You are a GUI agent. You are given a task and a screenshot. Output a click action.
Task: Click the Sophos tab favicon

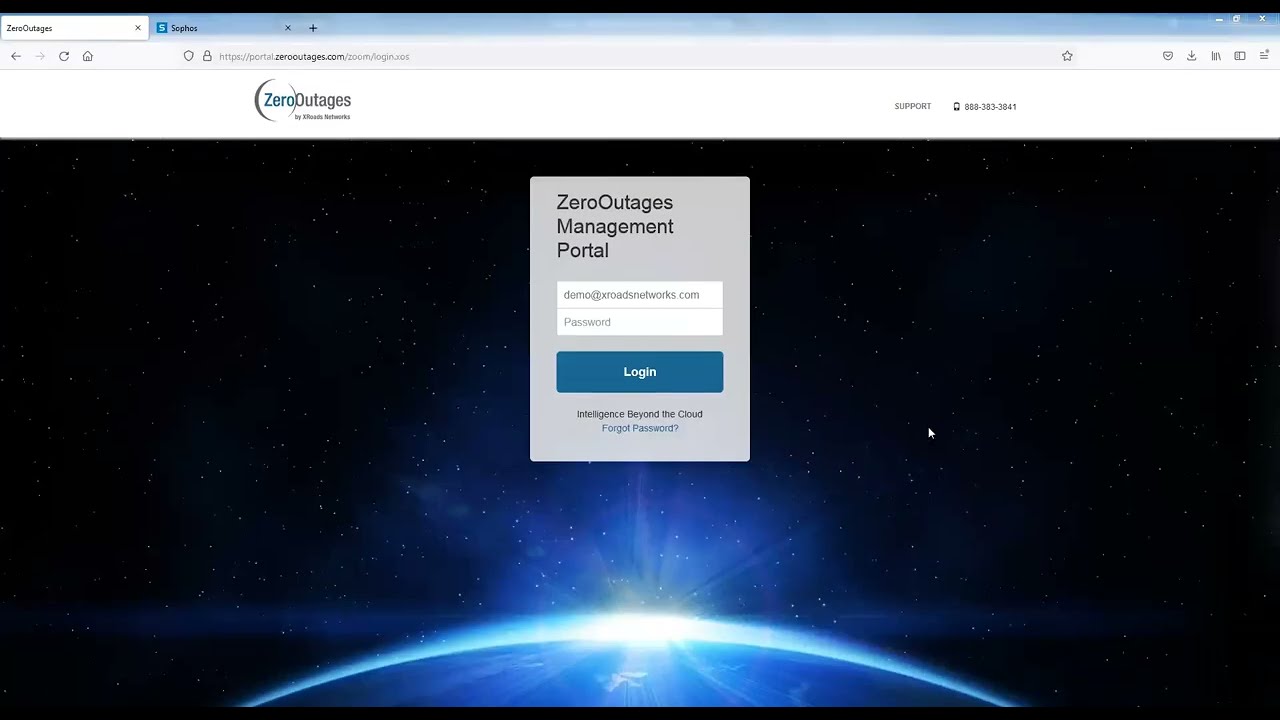click(x=162, y=28)
